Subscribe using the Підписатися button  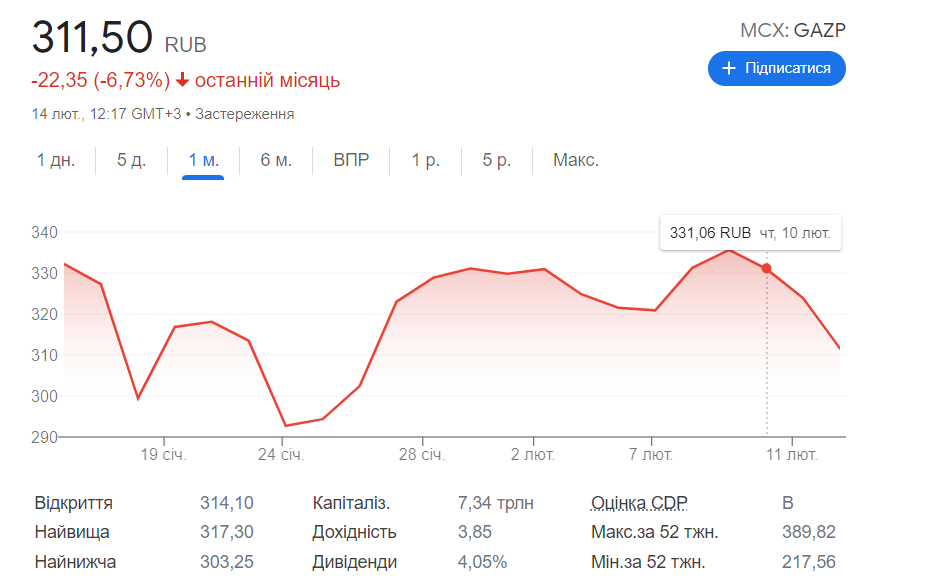coord(776,68)
